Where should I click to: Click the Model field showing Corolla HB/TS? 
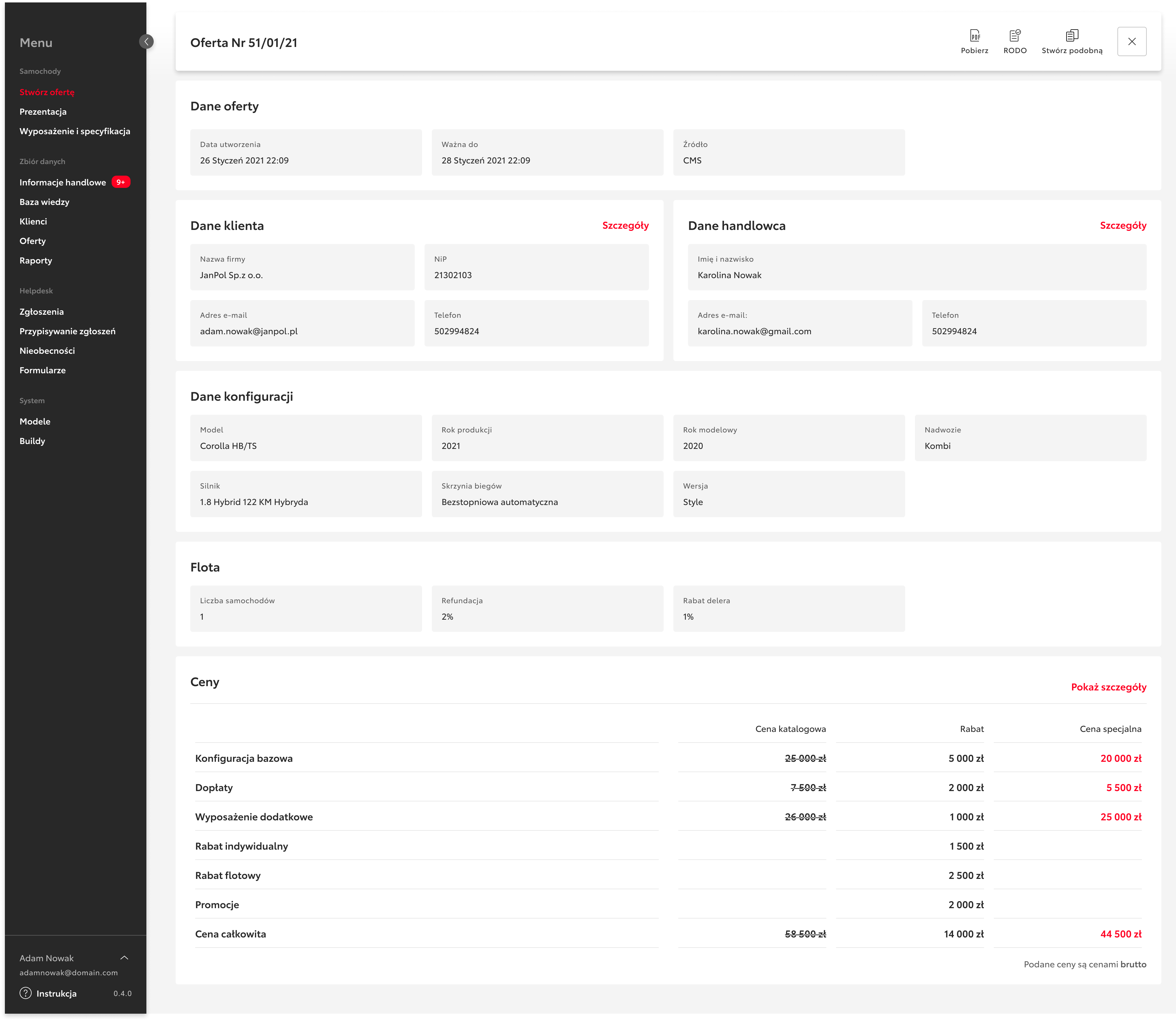[305, 438]
